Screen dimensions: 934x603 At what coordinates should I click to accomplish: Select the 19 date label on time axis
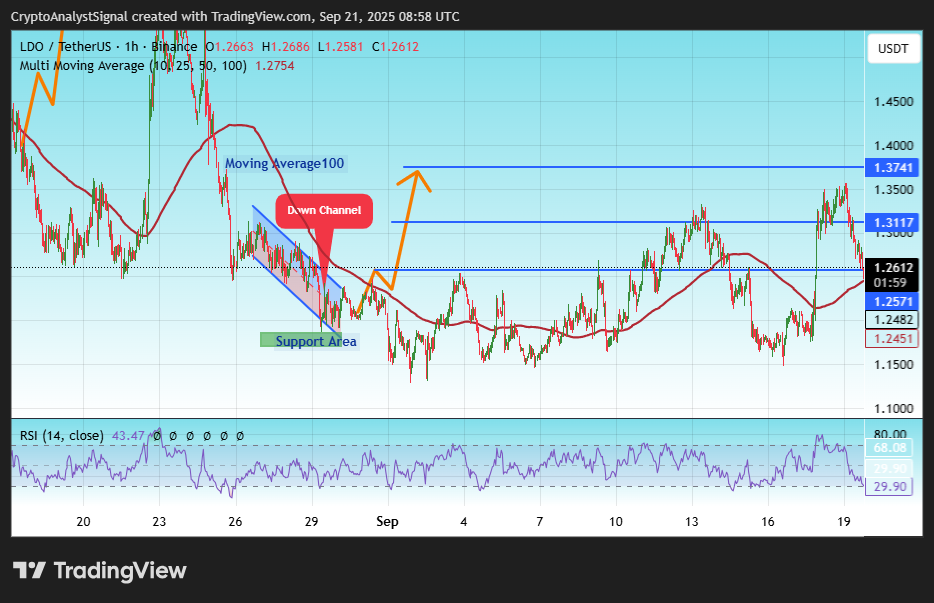click(x=843, y=522)
